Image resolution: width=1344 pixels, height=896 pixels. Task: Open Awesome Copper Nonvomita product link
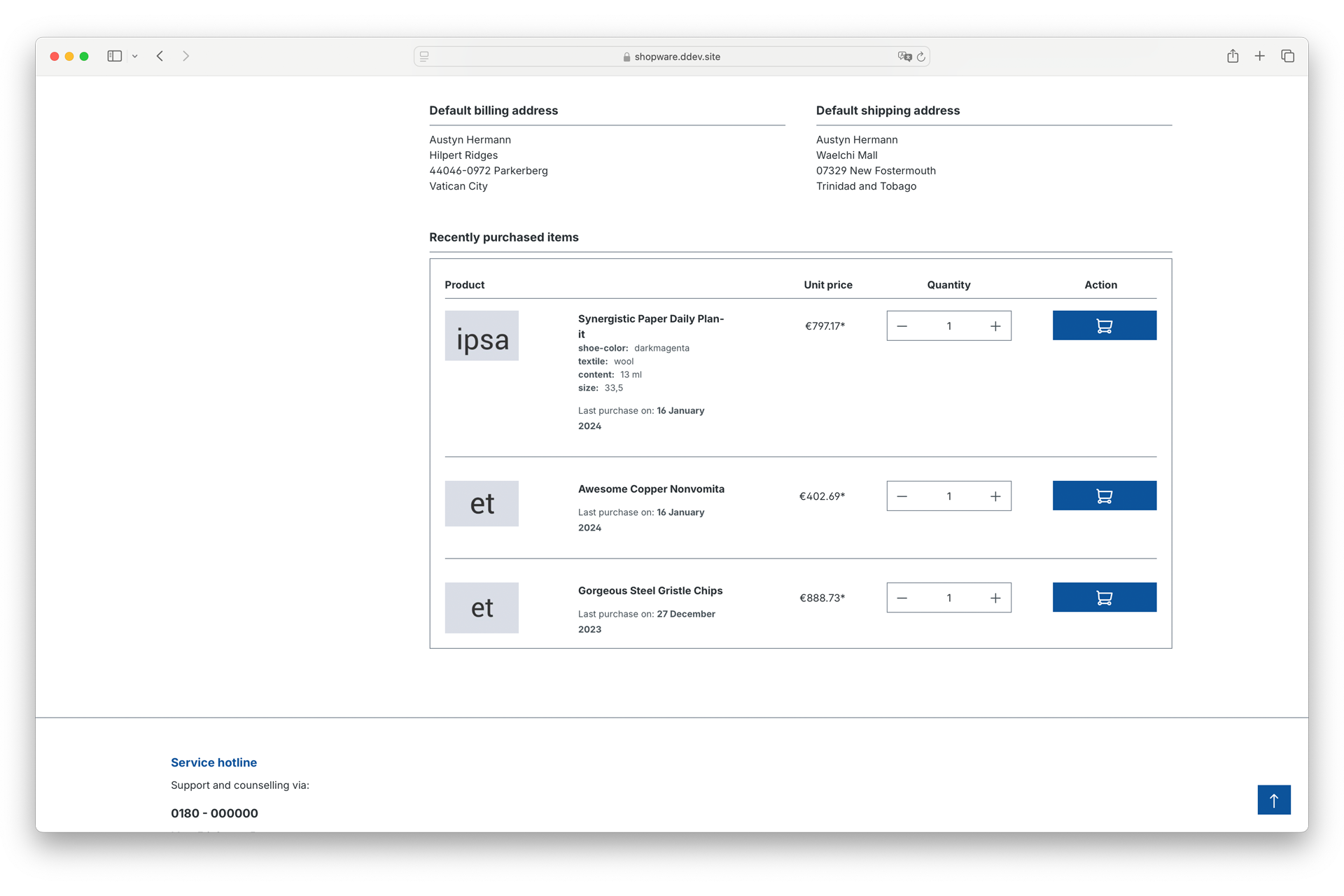click(651, 489)
